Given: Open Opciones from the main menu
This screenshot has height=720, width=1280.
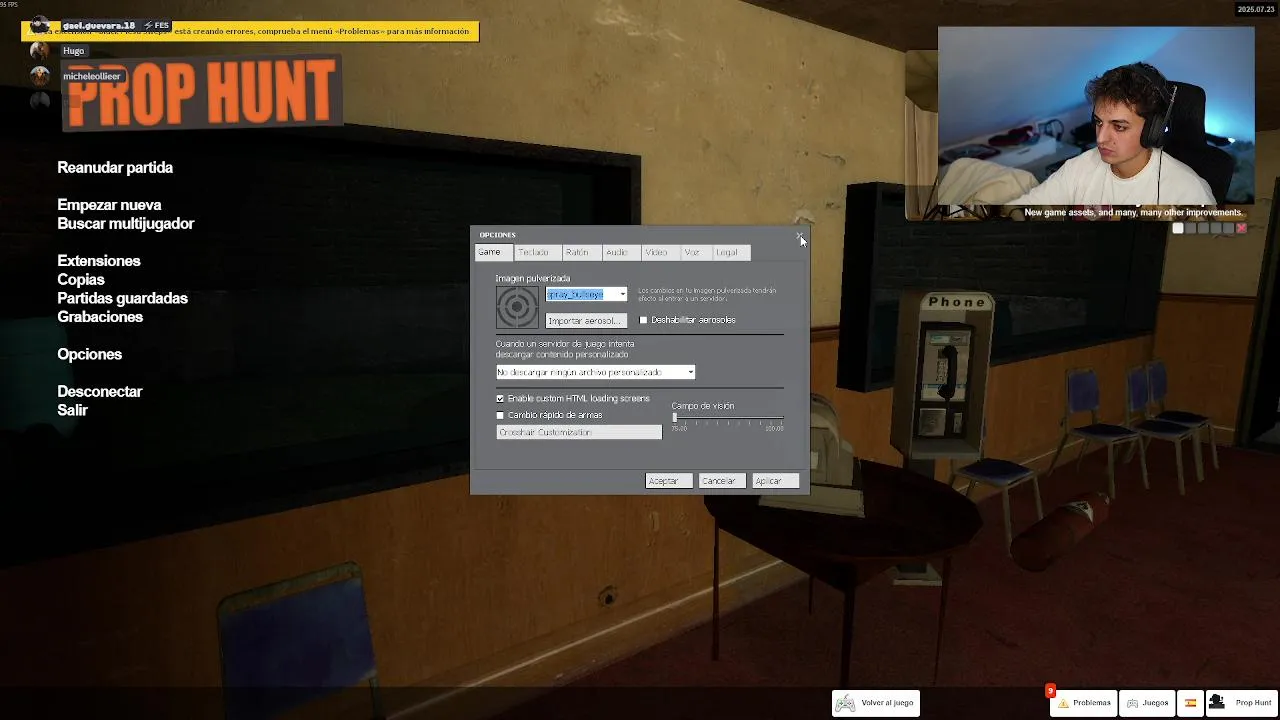Looking at the screenshot, I should pos(90,354).
